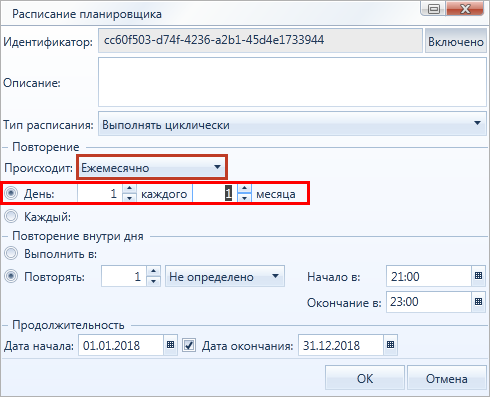Select the Каждый radio button
490x397 pixels.
11,216
